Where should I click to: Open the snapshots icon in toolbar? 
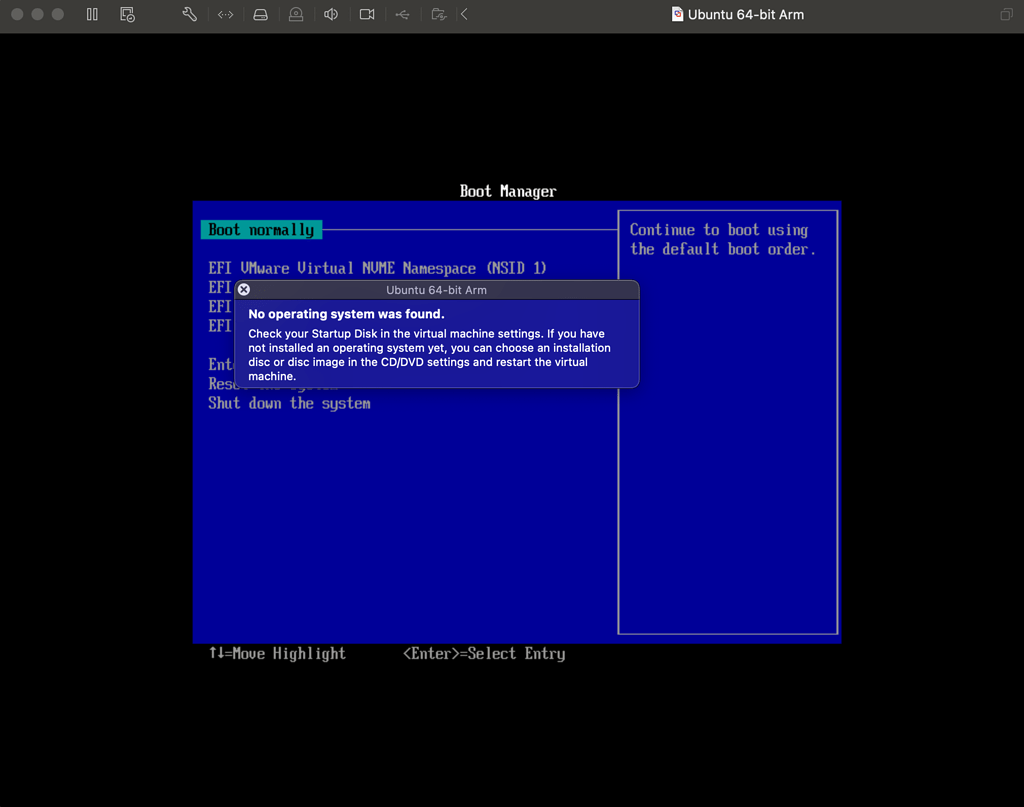(x=127, y=15)
